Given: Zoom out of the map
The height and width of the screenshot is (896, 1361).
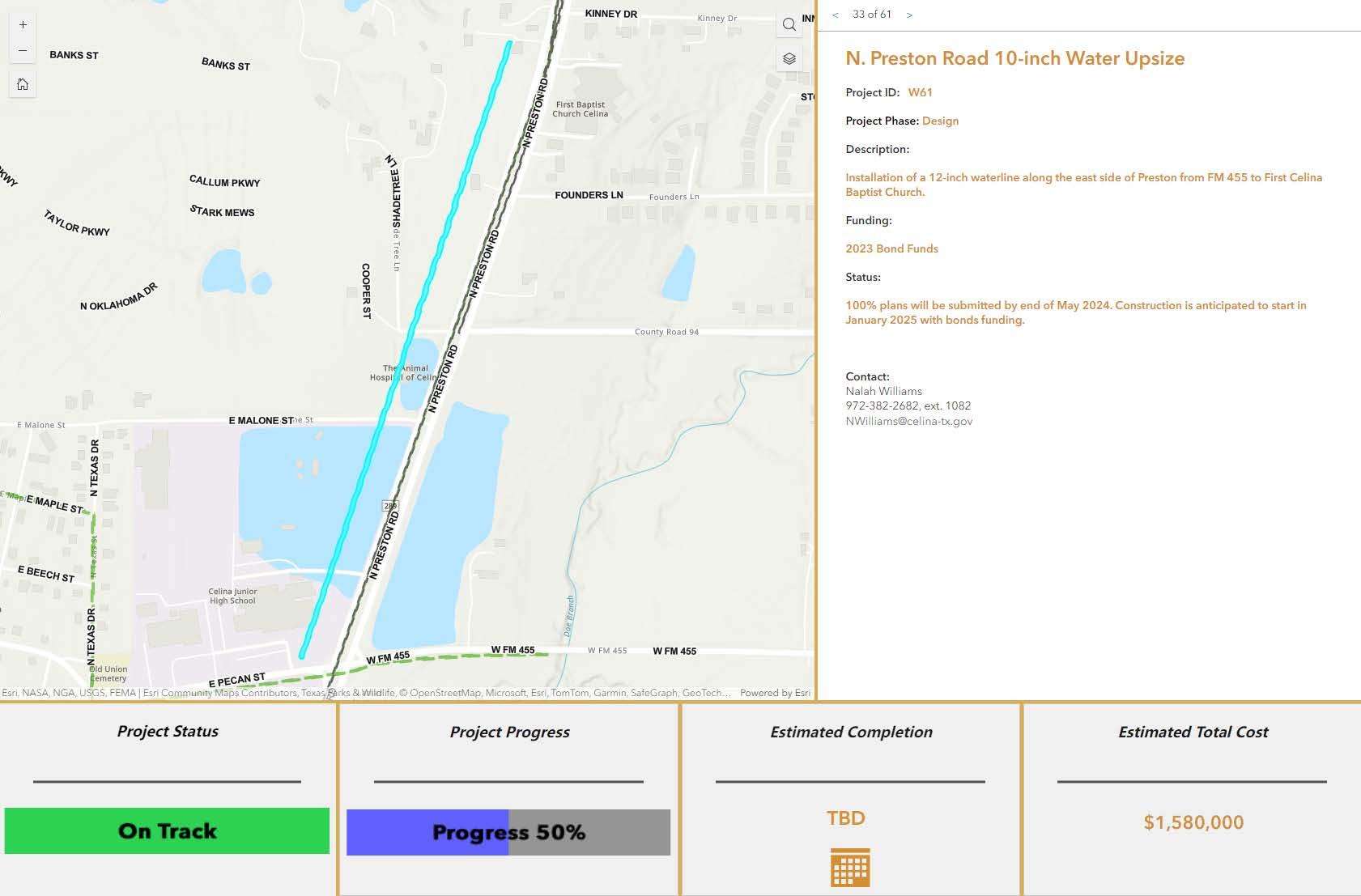Looking at the screenshot, I should (23, 50).
